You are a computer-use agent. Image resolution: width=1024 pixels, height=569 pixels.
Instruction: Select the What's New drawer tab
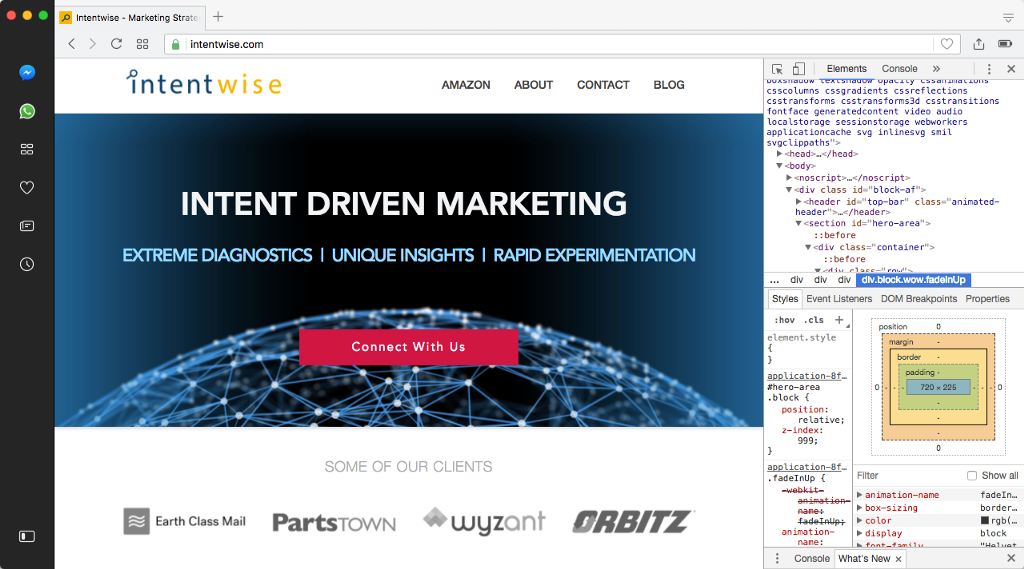click(864, 559)
